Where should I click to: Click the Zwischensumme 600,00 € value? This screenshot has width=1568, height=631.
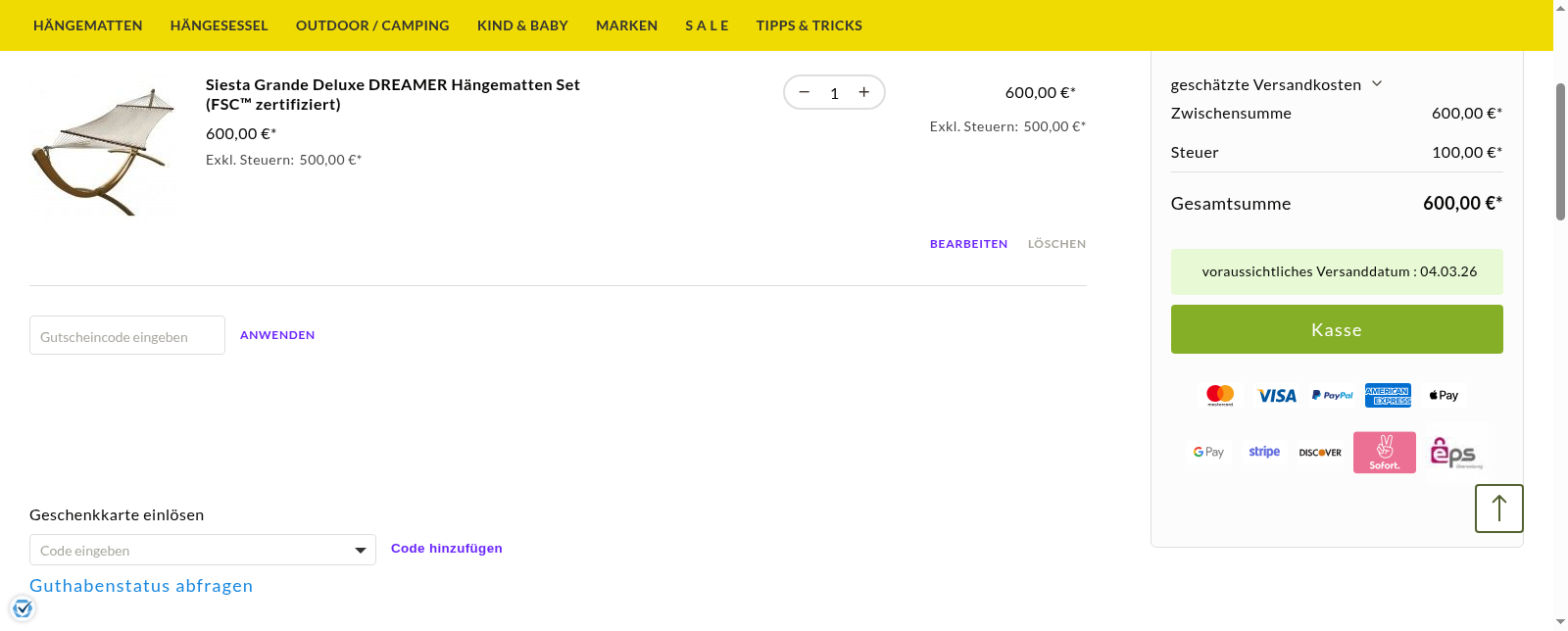[x=1467, y=113]
